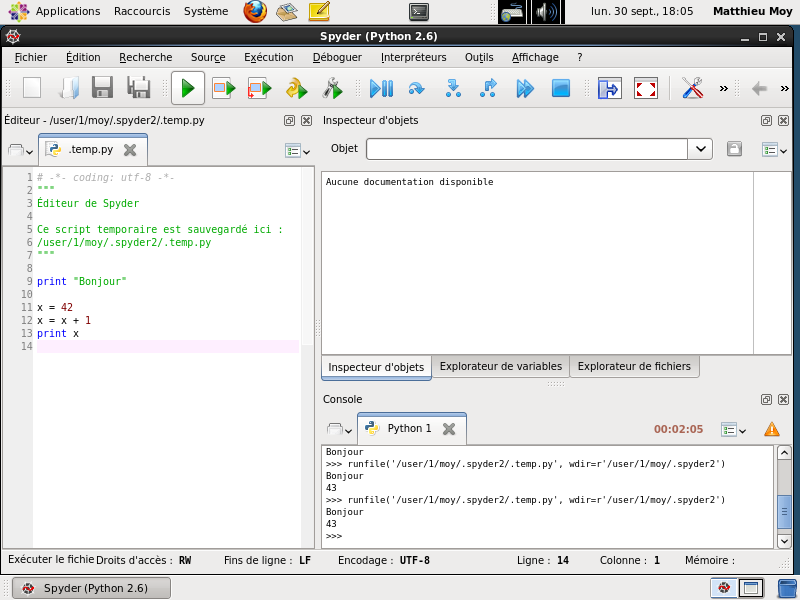The width and height of the screenshot is (800, 600).
Task: Save all files with the double-floppy icon
Action: click(138, 88)
